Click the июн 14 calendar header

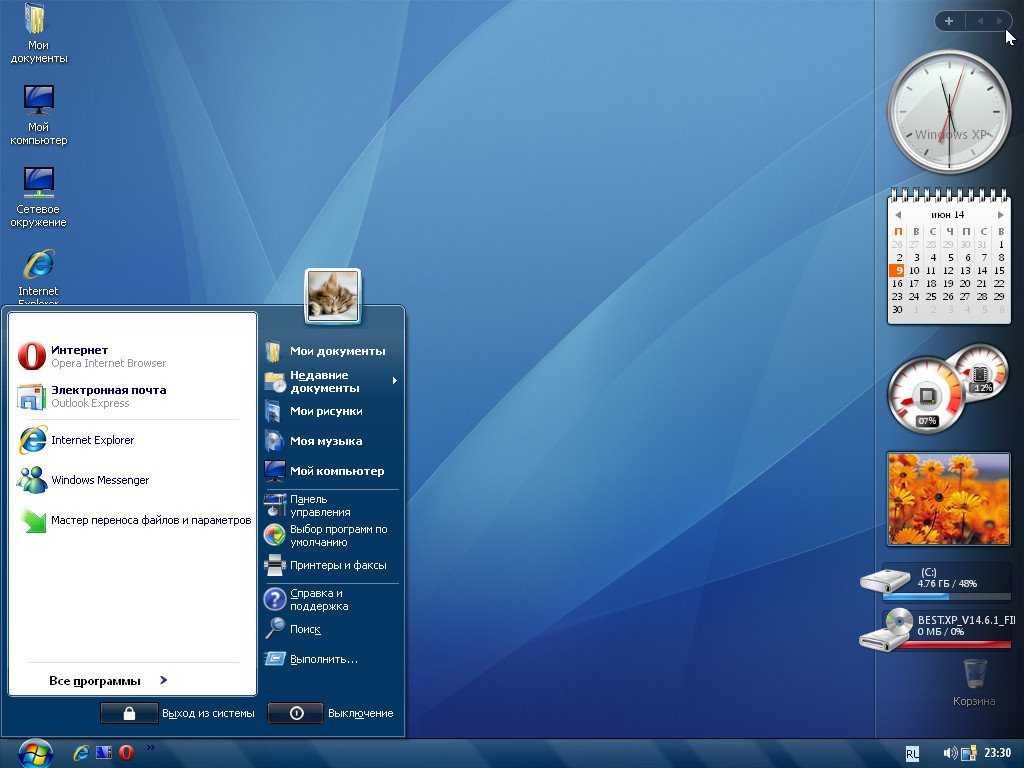(x=948, y=215)
